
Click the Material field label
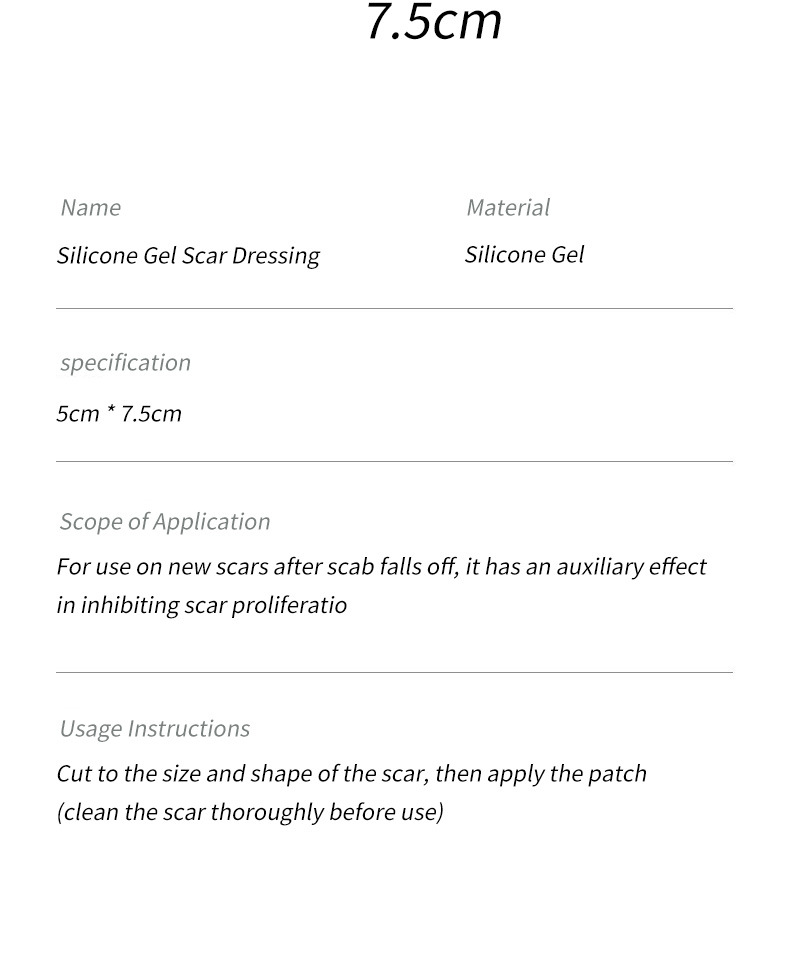(507, 208)
